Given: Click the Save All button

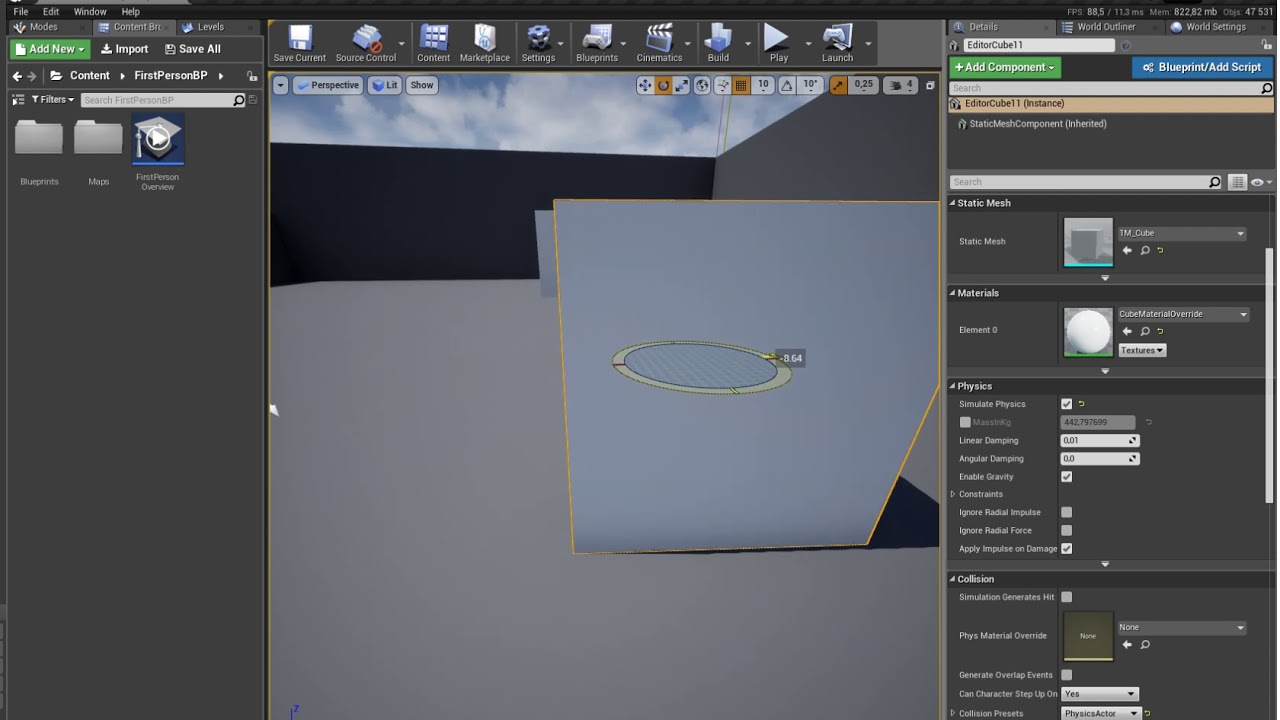Looking at the screenshot, I should click(x=193, y=49).
